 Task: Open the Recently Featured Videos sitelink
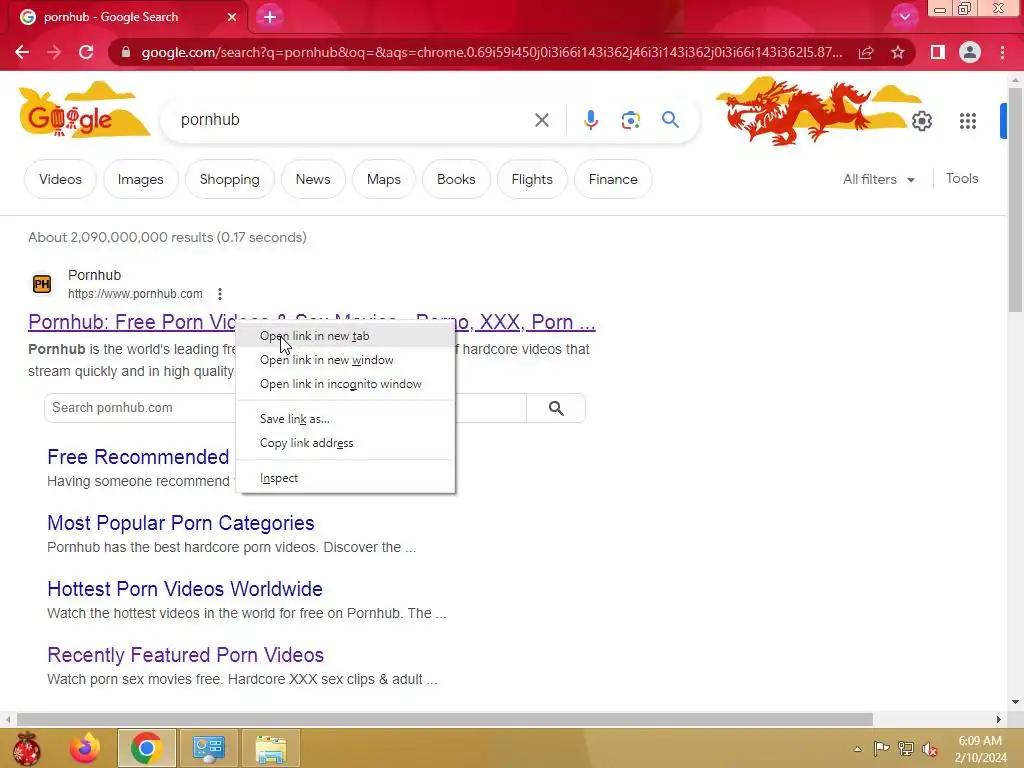tap(185, 655)
